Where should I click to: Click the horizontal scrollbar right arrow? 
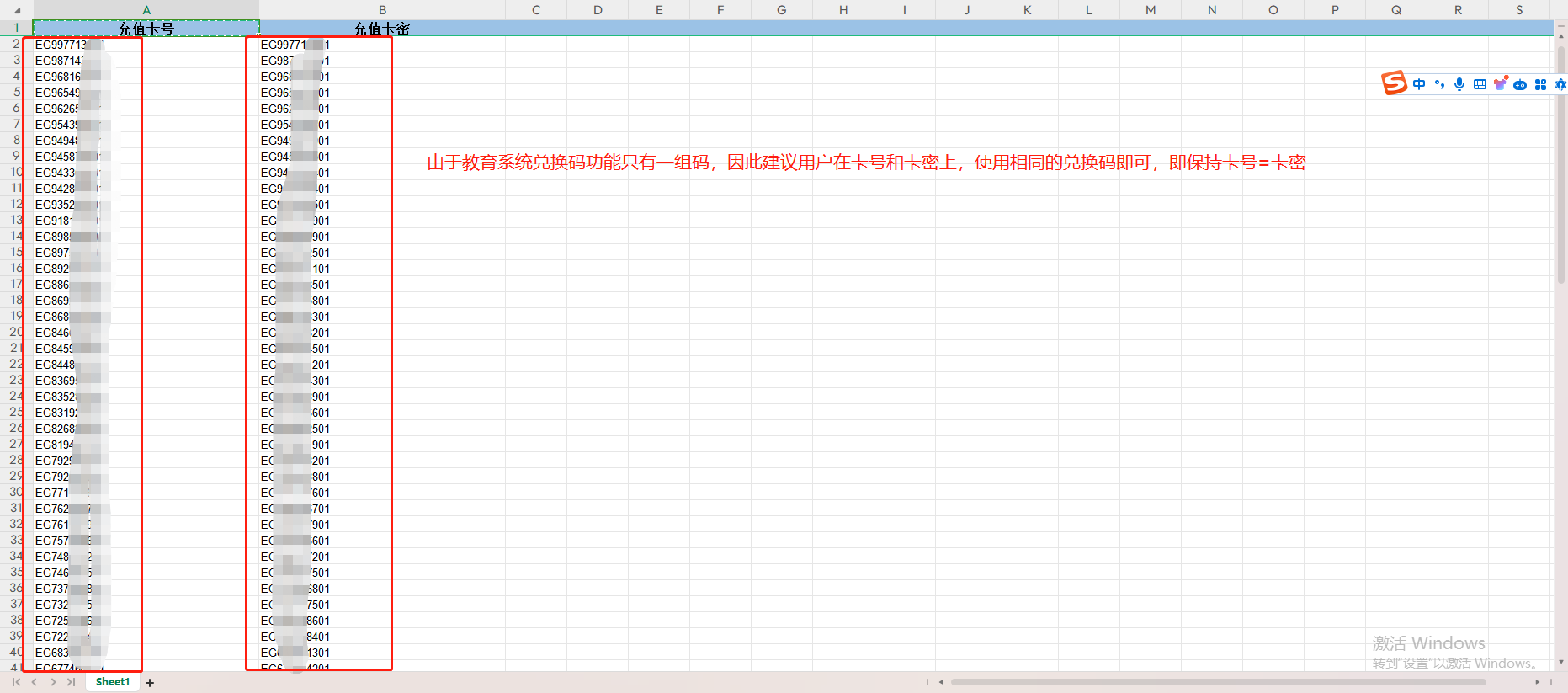pyautogui.click(x=1537, y=682)
